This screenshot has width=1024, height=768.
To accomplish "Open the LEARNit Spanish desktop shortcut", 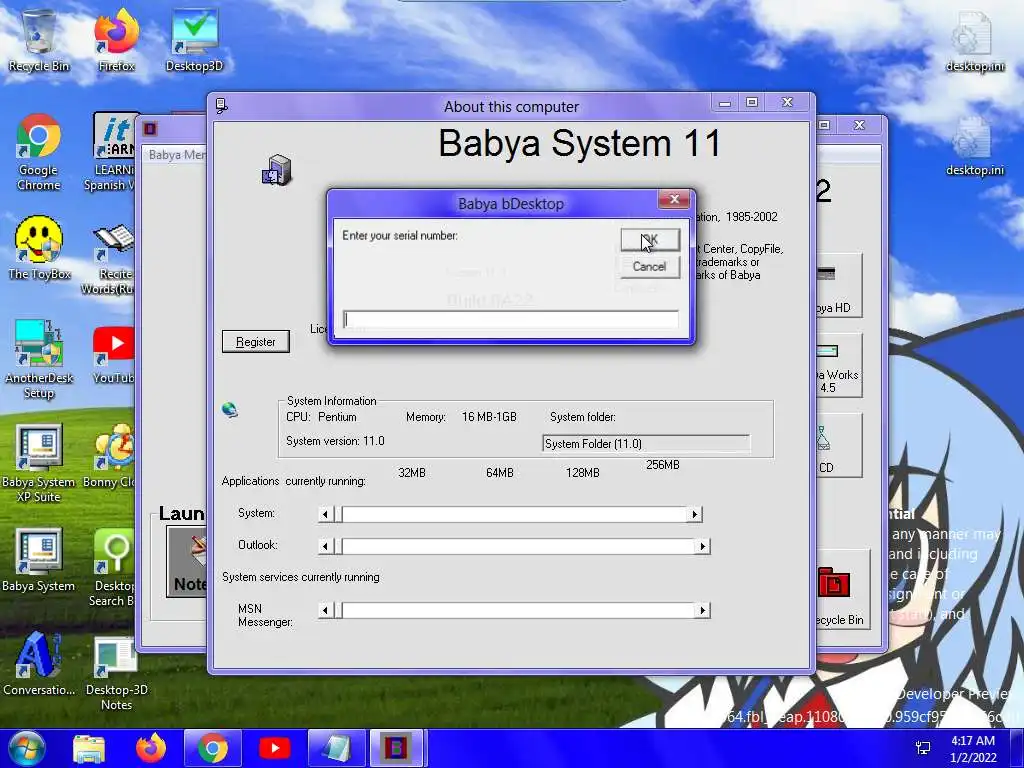I will [x=111, y=152].
